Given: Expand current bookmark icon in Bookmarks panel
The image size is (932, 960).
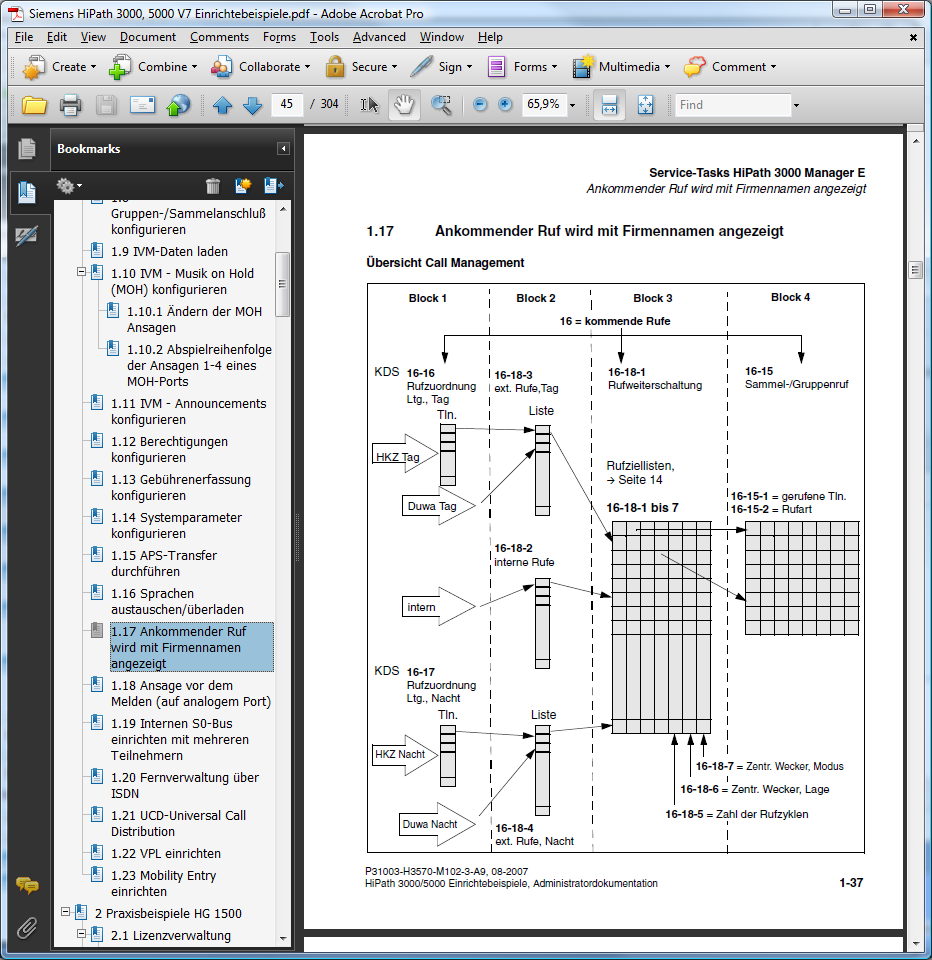Looking at the screenshot, I should (x=274, y=186).
